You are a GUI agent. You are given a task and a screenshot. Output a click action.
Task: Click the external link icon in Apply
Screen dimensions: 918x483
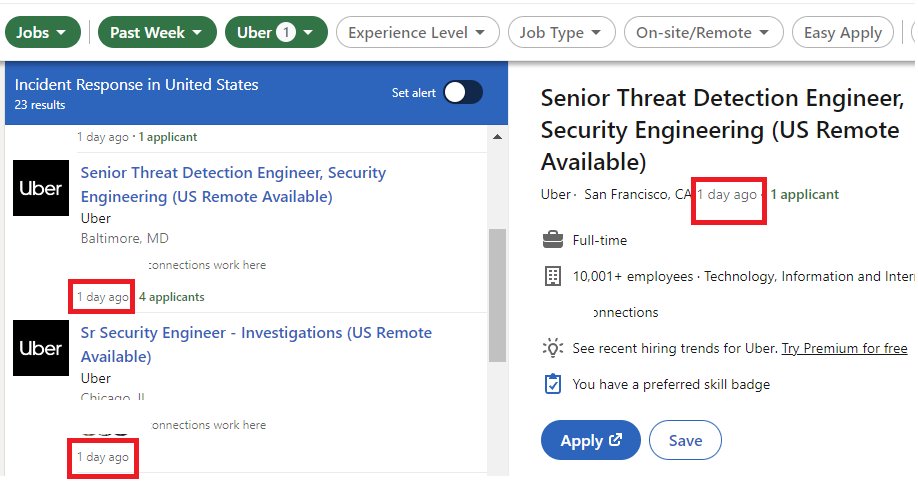tap(615, 440)
